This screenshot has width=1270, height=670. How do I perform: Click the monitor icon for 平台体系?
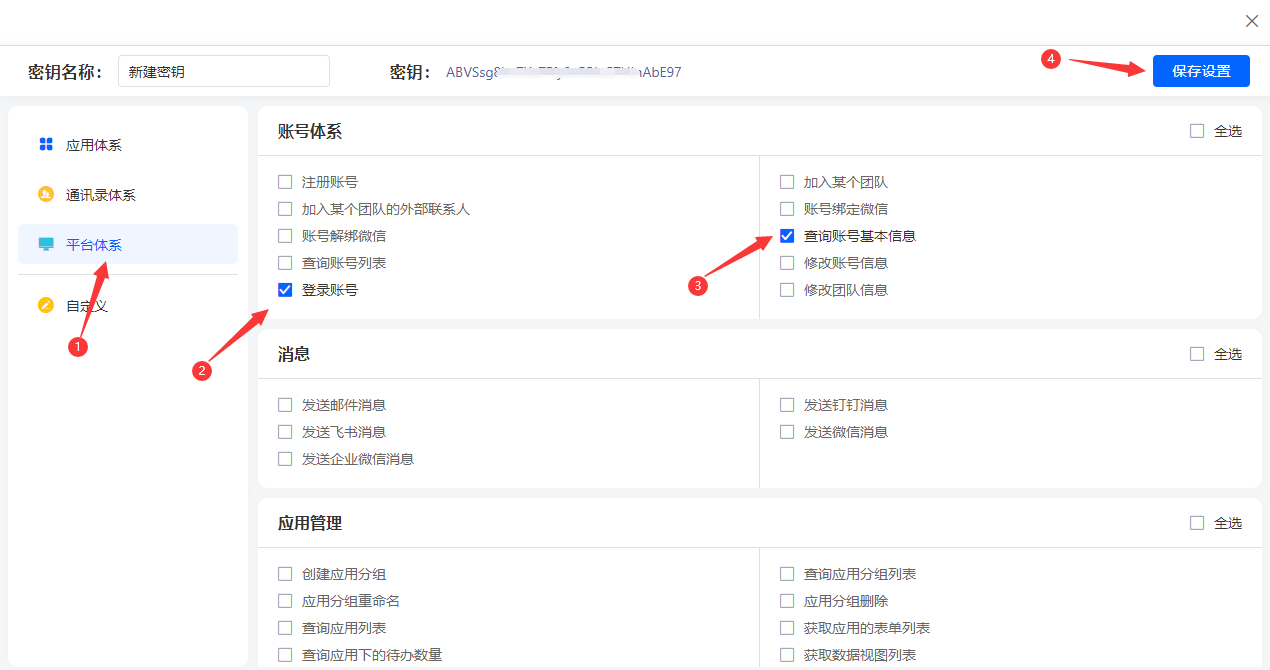point(45,244)
